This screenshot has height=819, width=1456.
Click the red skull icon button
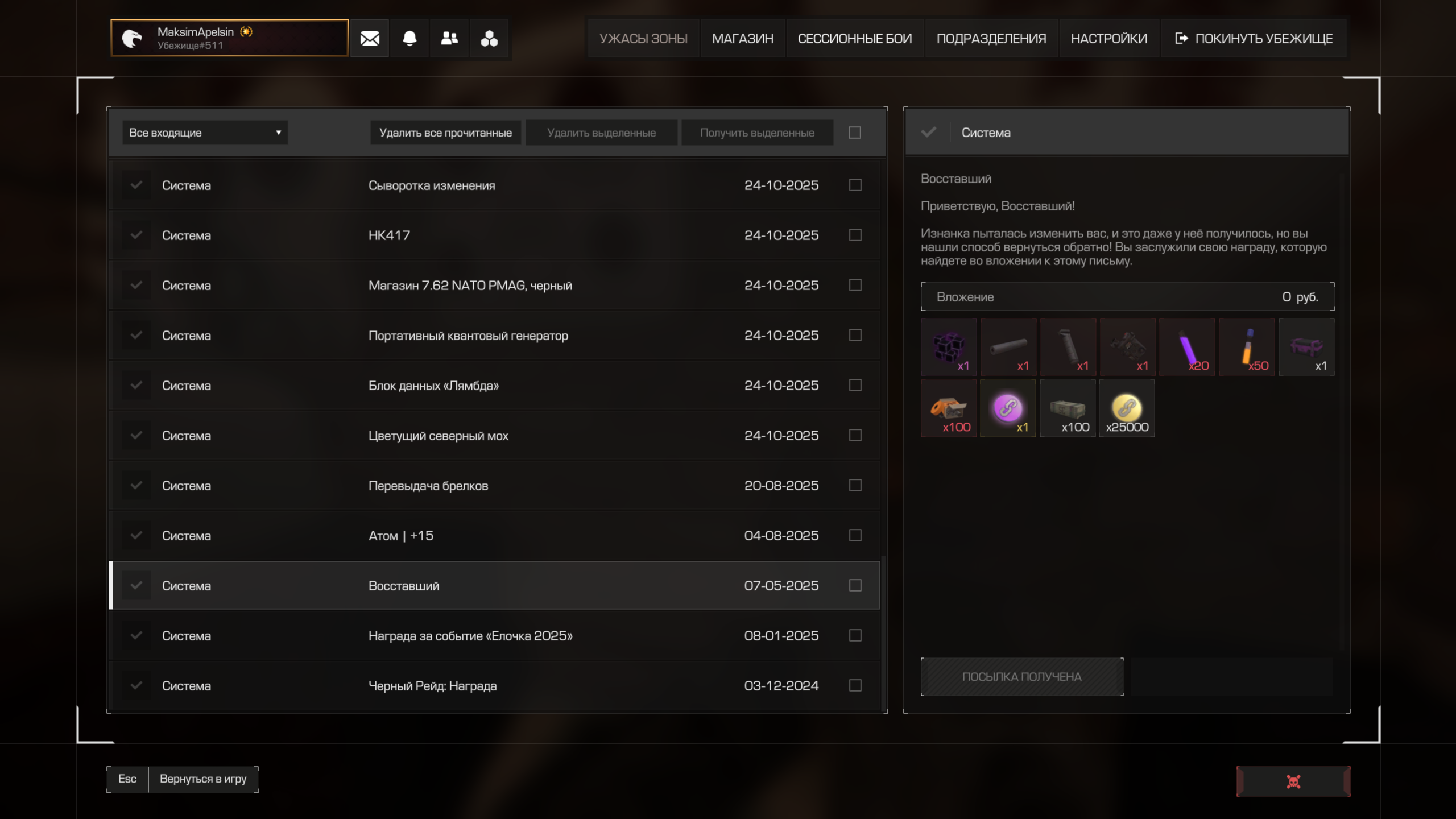(1293, 781)
